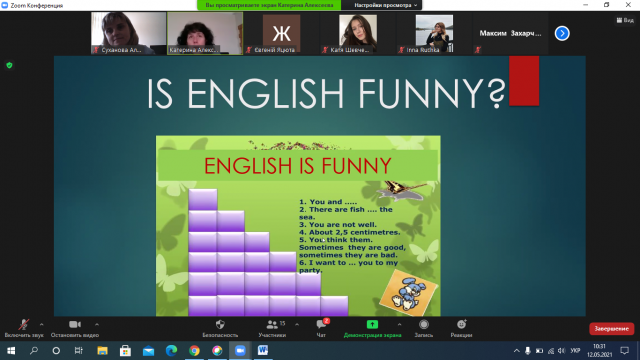The height and width of the screenshot is (360, 640).
Task: Open the Reactions menu
Action: coord(461,328)
